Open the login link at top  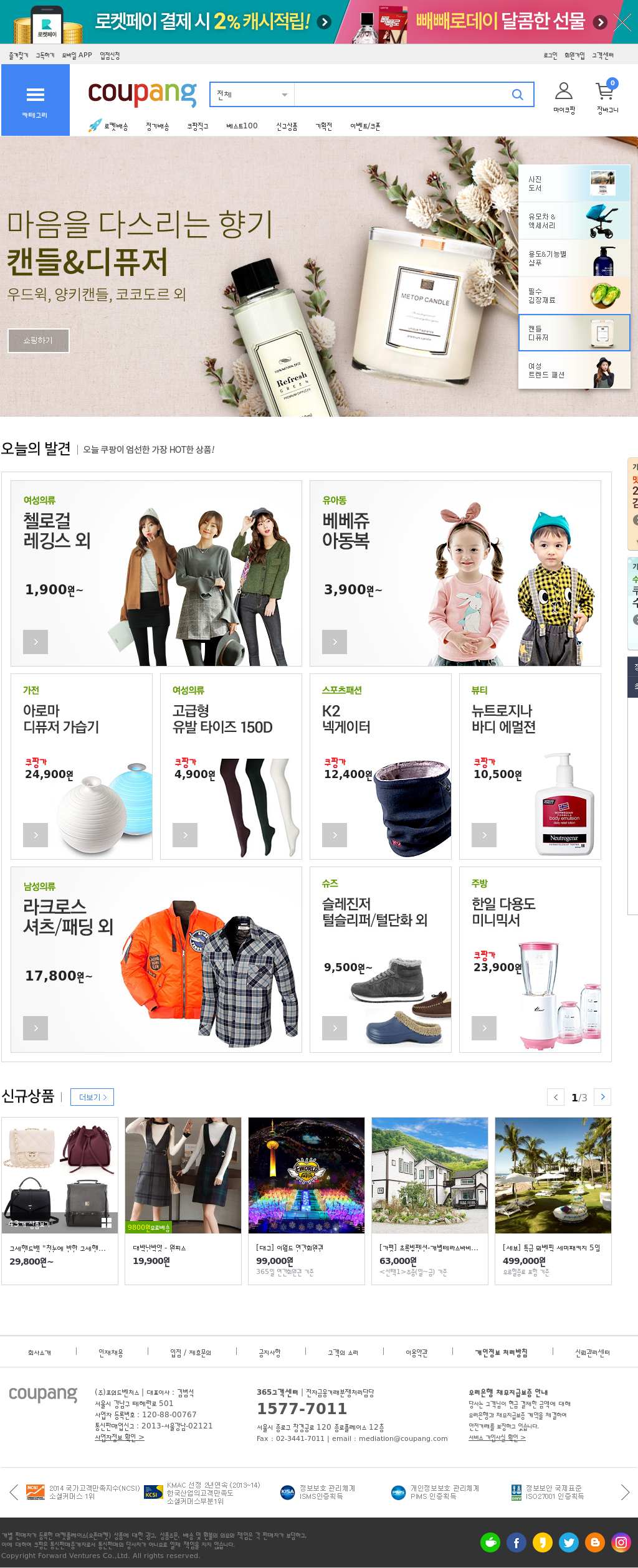(x=550, y=55)
